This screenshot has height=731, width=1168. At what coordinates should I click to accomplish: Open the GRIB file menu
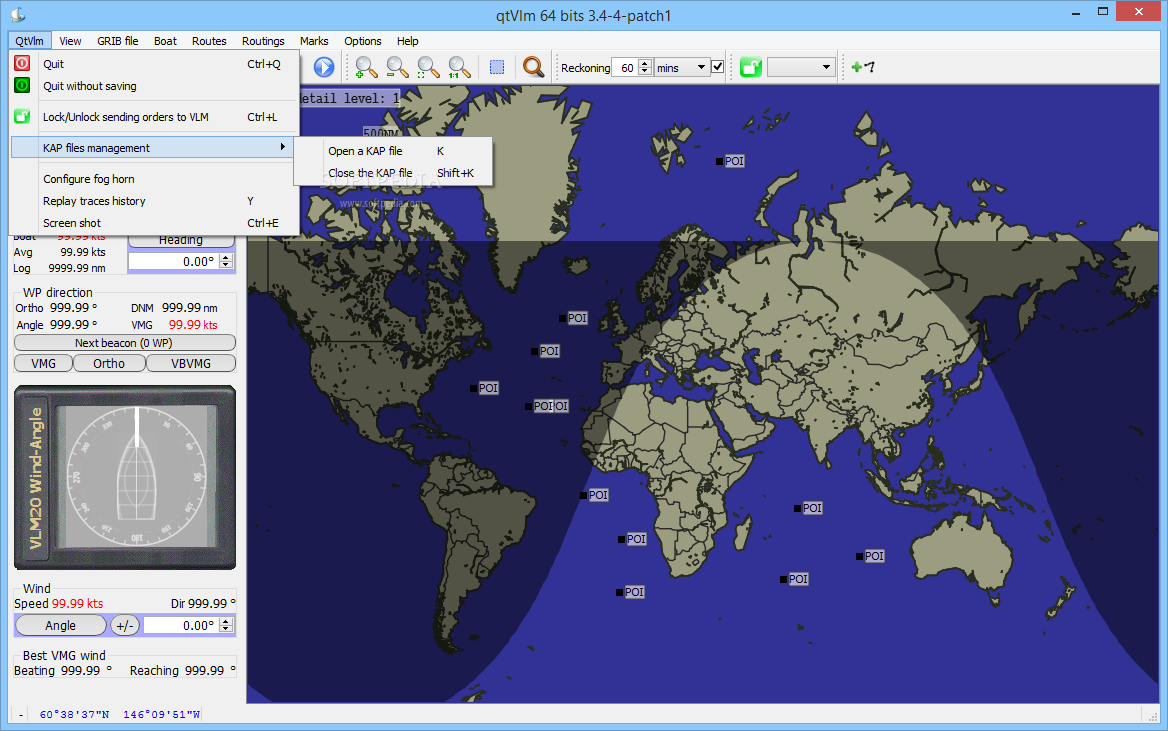[x=118, y=41]
